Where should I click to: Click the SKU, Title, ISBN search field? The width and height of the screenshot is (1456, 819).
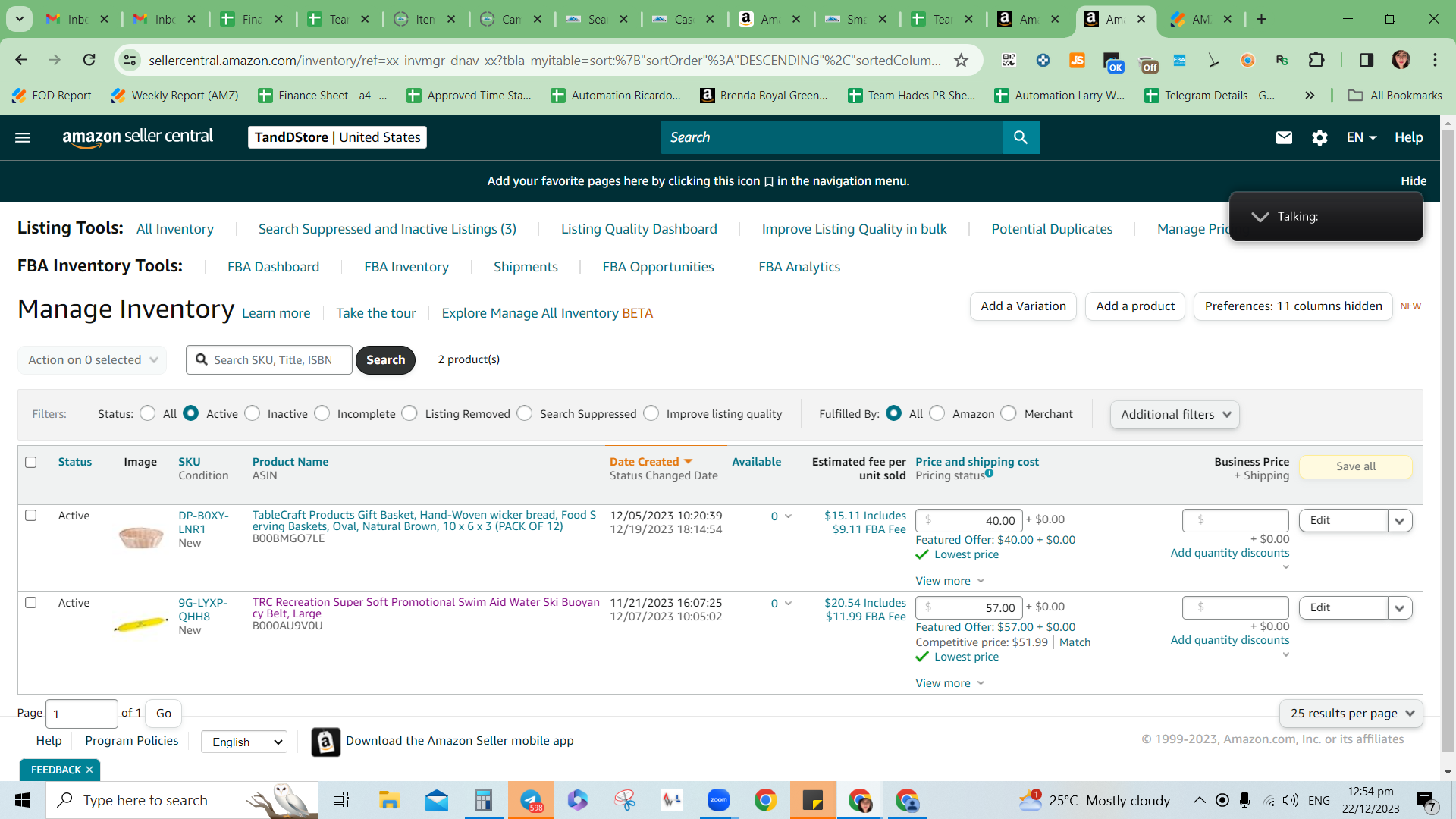(269, 360)
